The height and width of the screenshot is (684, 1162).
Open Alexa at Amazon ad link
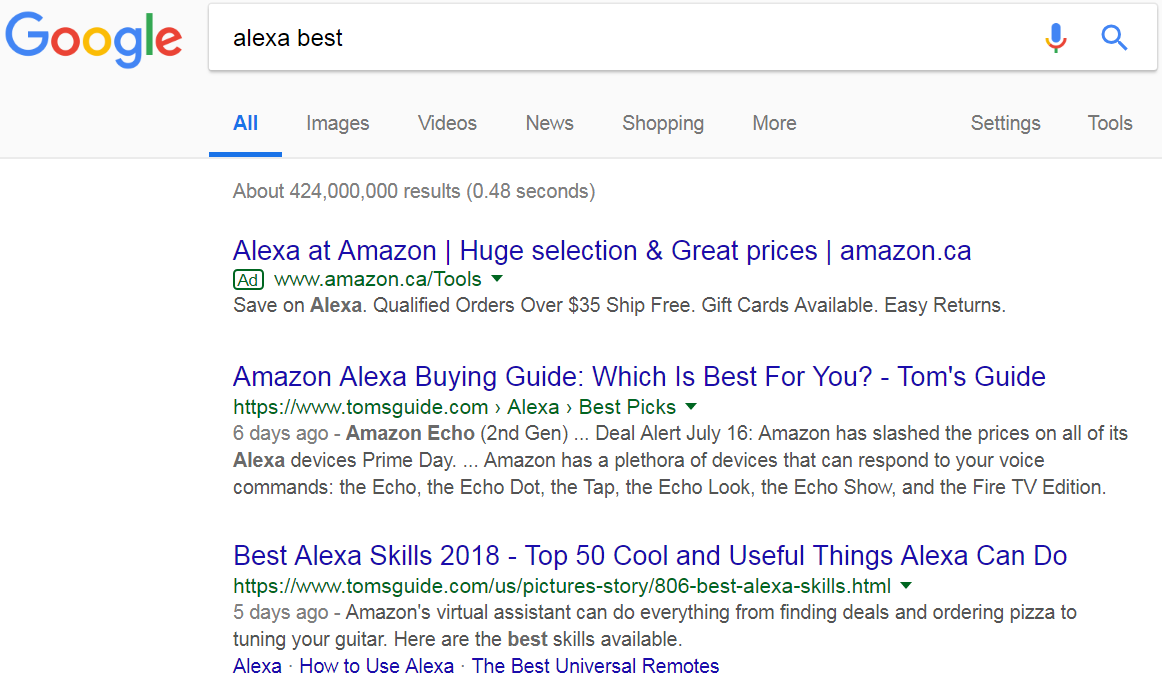pos(601,250)
